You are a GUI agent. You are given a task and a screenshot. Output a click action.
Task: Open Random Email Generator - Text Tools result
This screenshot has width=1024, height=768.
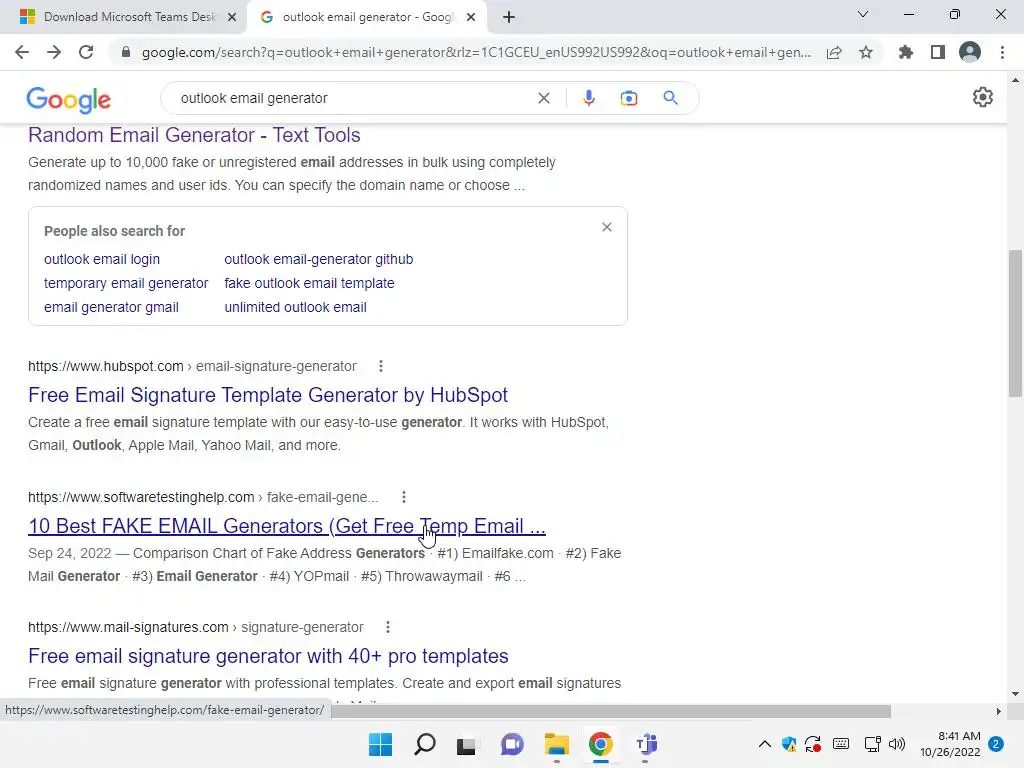tap(194, 135)
